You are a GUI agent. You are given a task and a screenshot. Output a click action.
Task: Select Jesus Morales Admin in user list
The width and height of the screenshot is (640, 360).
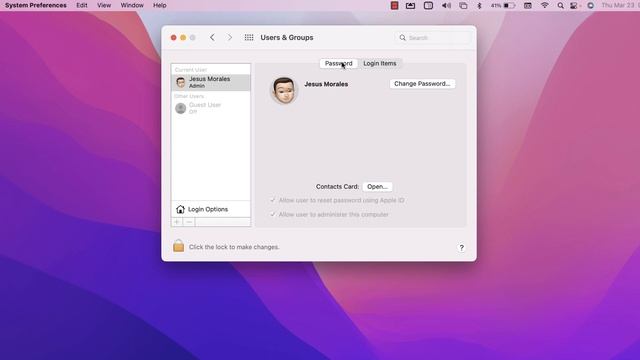pos(211,82)
